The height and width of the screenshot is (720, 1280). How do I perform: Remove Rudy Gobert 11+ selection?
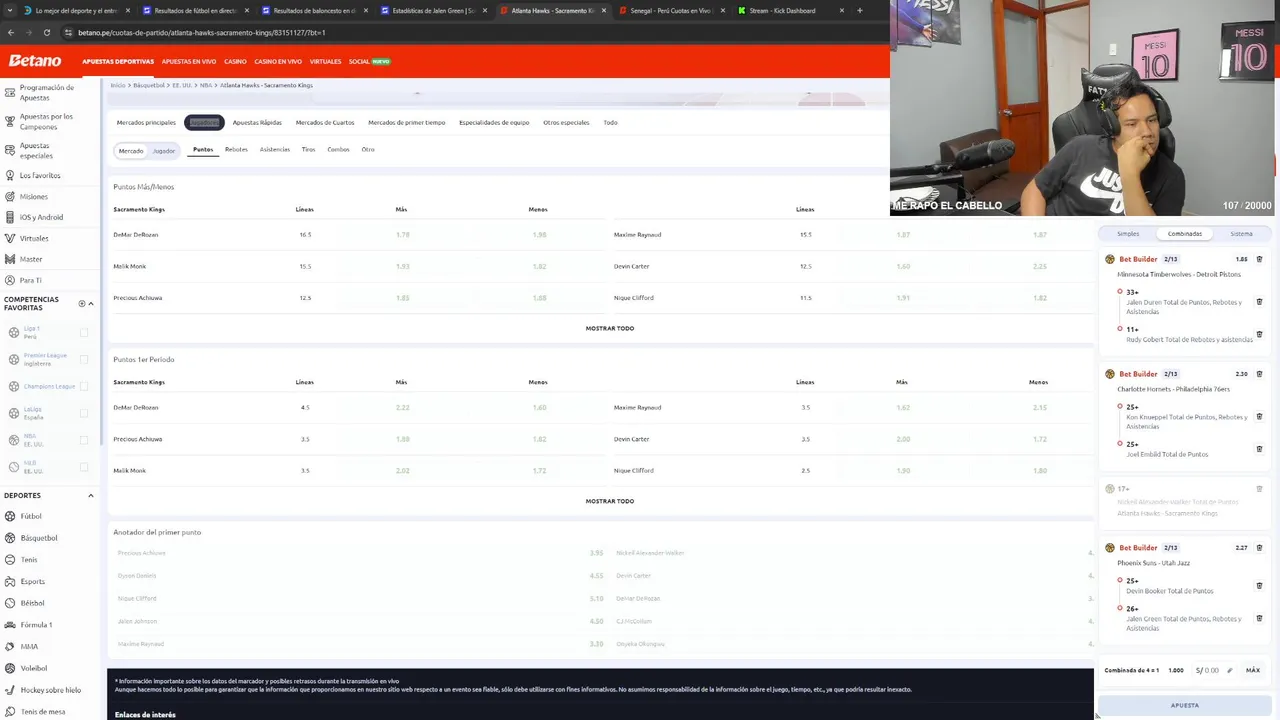point(1259,334)
